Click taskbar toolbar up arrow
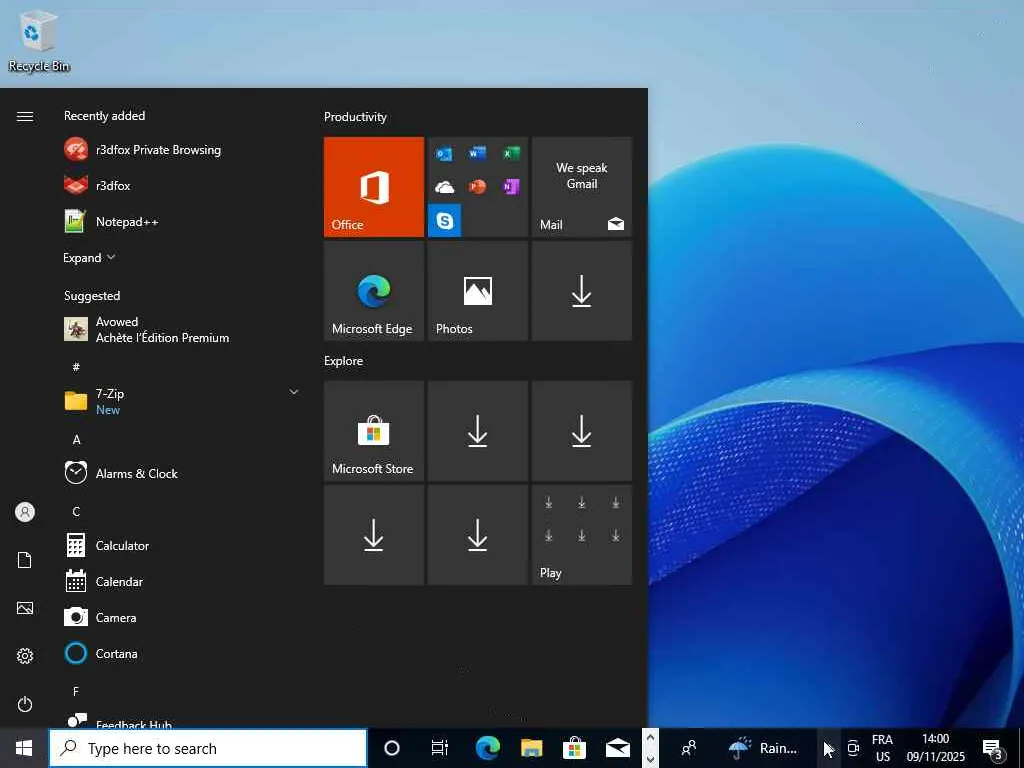Viewport: 1024px width, 768px height. coord(650,738)
